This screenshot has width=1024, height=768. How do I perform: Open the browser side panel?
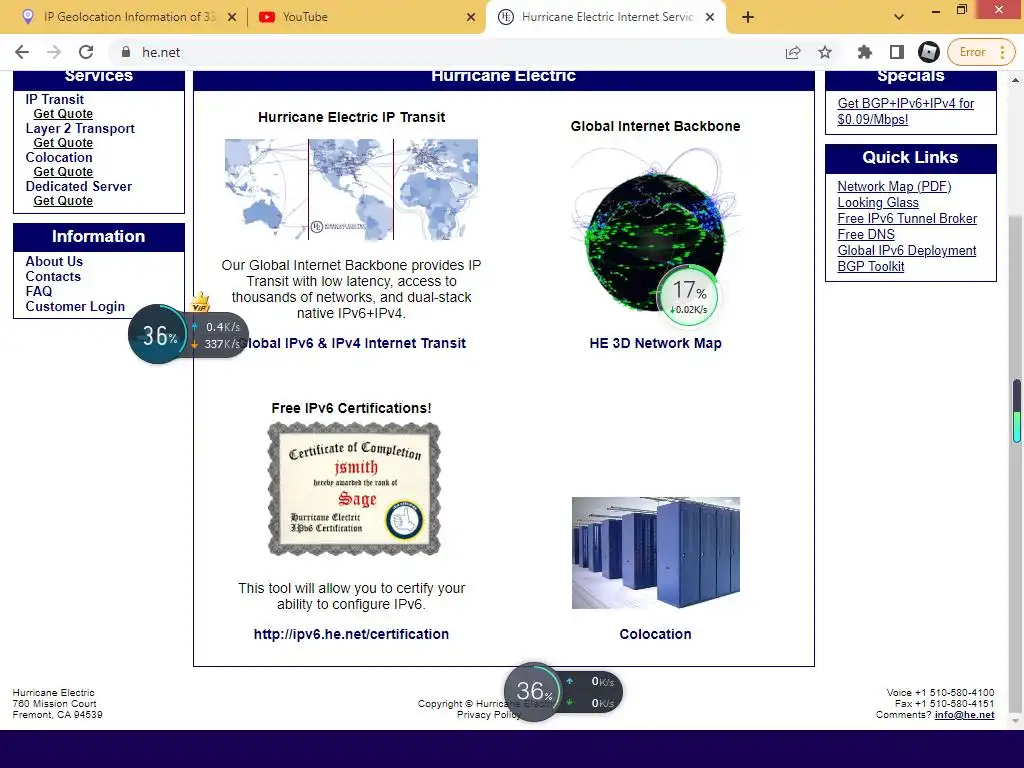point(897,52)
